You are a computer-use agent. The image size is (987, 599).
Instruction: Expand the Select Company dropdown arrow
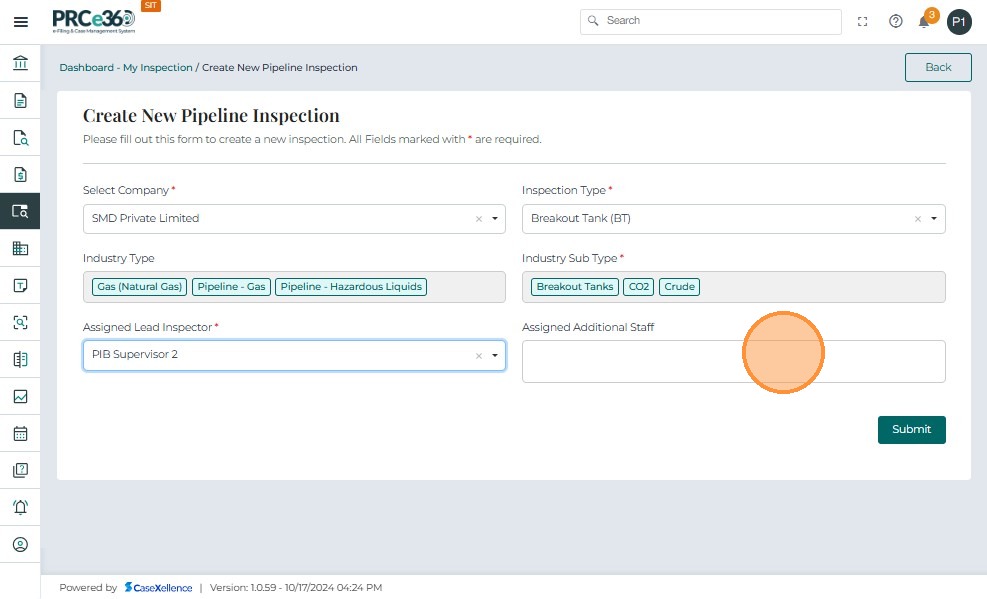click(x=494, y=219)
